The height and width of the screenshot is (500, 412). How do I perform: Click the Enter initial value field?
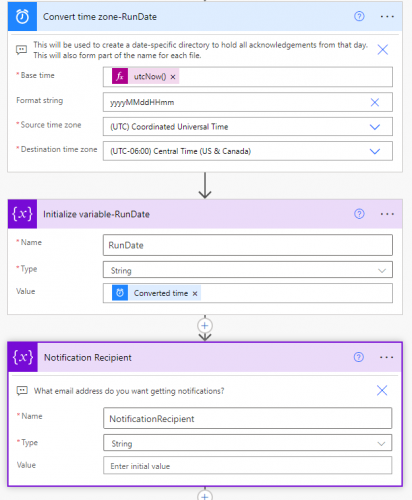coord(248,466)
